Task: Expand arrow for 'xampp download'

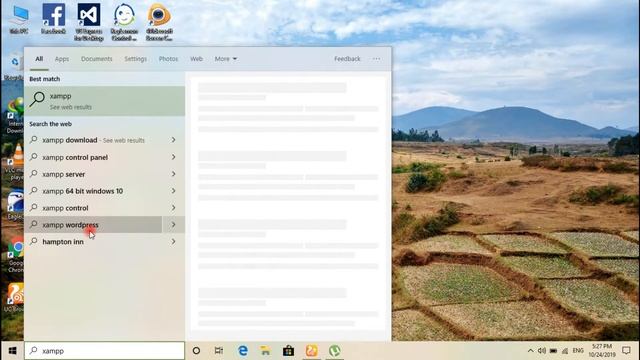Action: click(173, 140)
